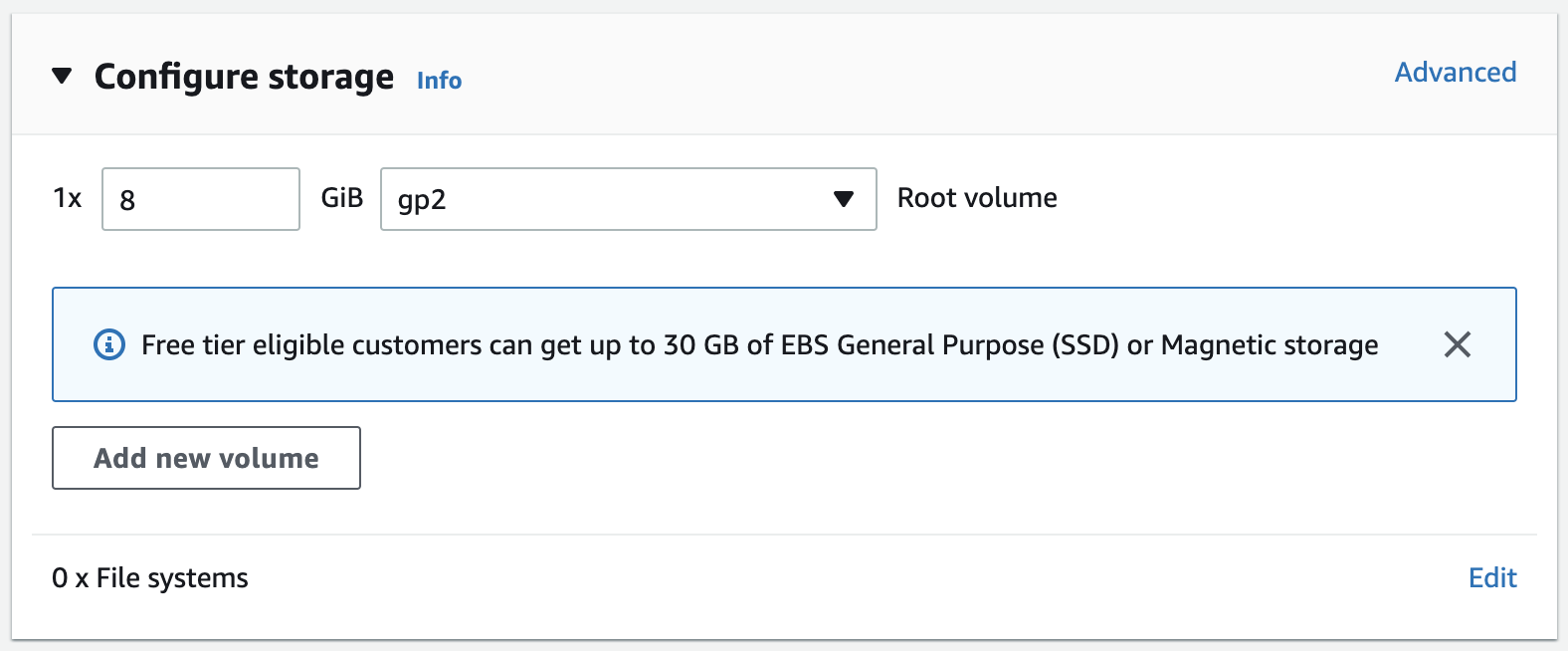1568x651 pixels.
Task: Click the root volume size input field
Action: 201,199
